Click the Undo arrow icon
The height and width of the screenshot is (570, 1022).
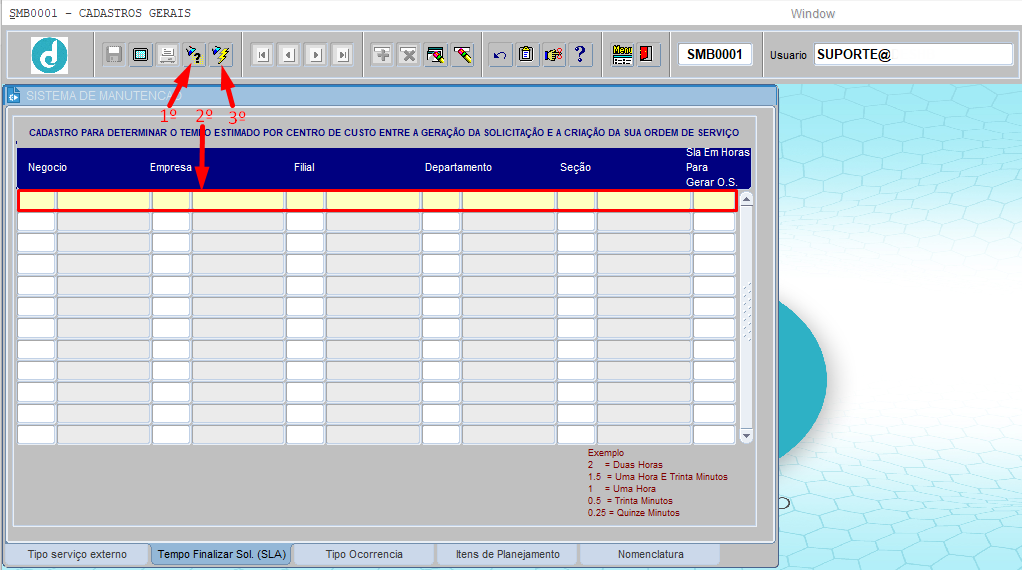[500, 55]
